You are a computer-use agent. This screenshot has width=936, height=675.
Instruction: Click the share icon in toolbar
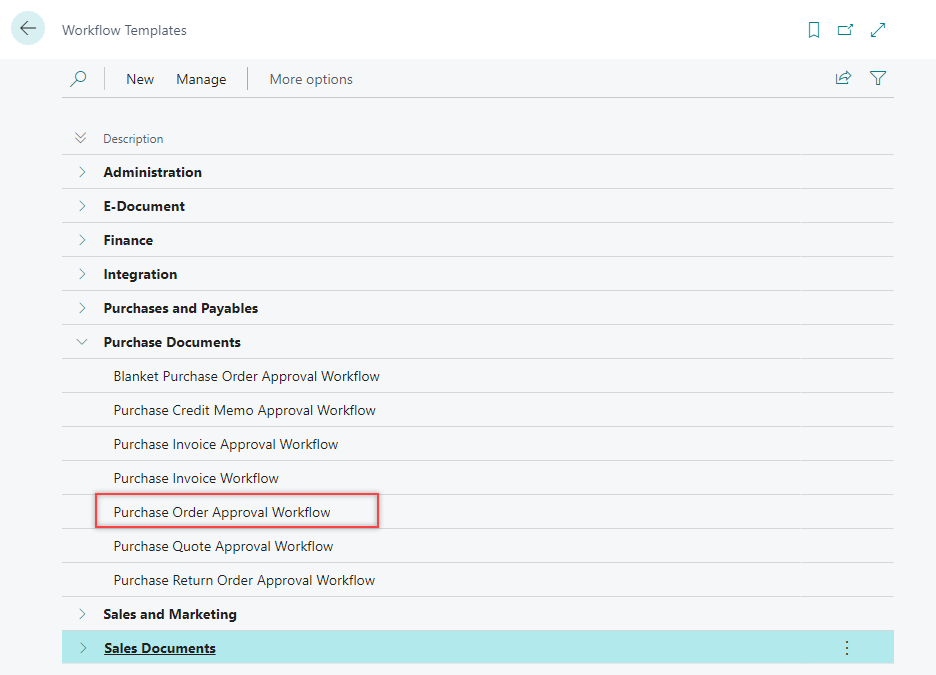pos(843,78)
